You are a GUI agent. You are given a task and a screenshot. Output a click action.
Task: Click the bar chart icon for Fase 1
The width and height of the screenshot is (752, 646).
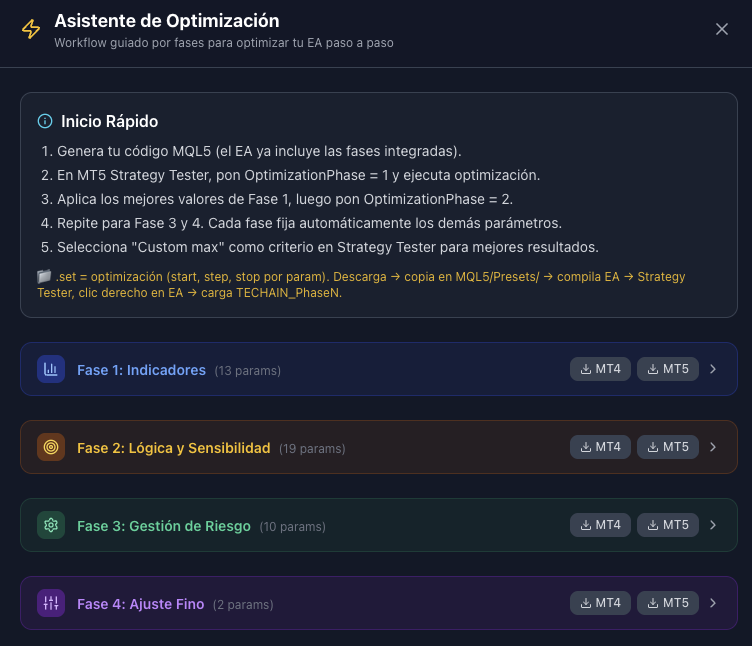(51, 369)
